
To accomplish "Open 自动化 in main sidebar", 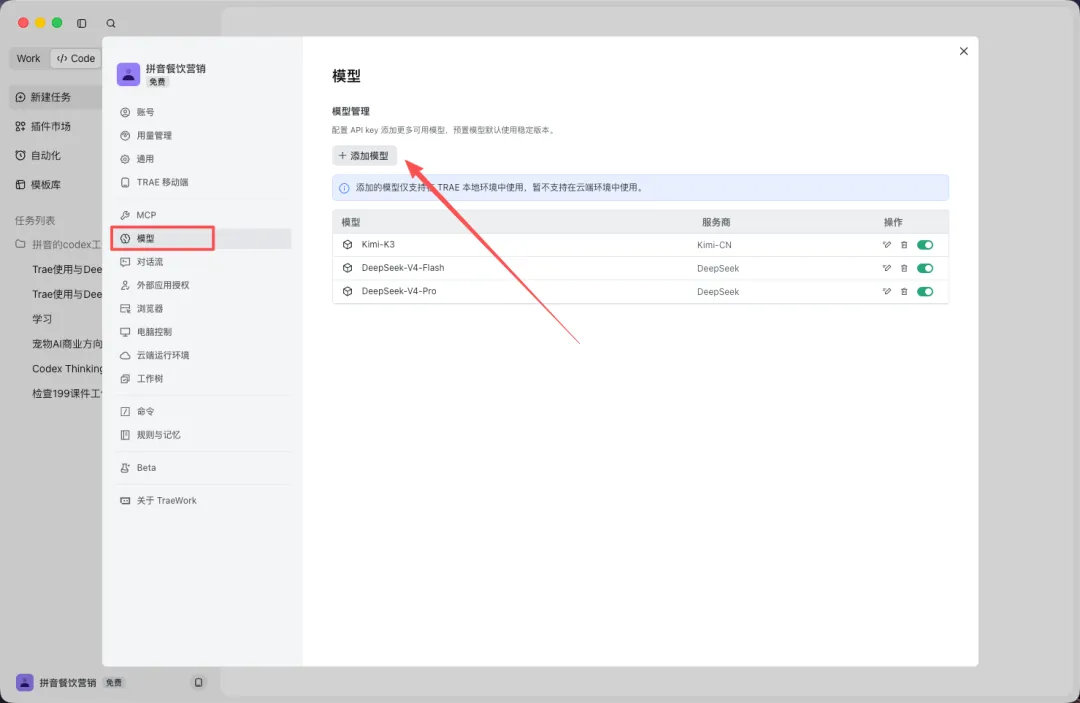I will click(56, 156).
